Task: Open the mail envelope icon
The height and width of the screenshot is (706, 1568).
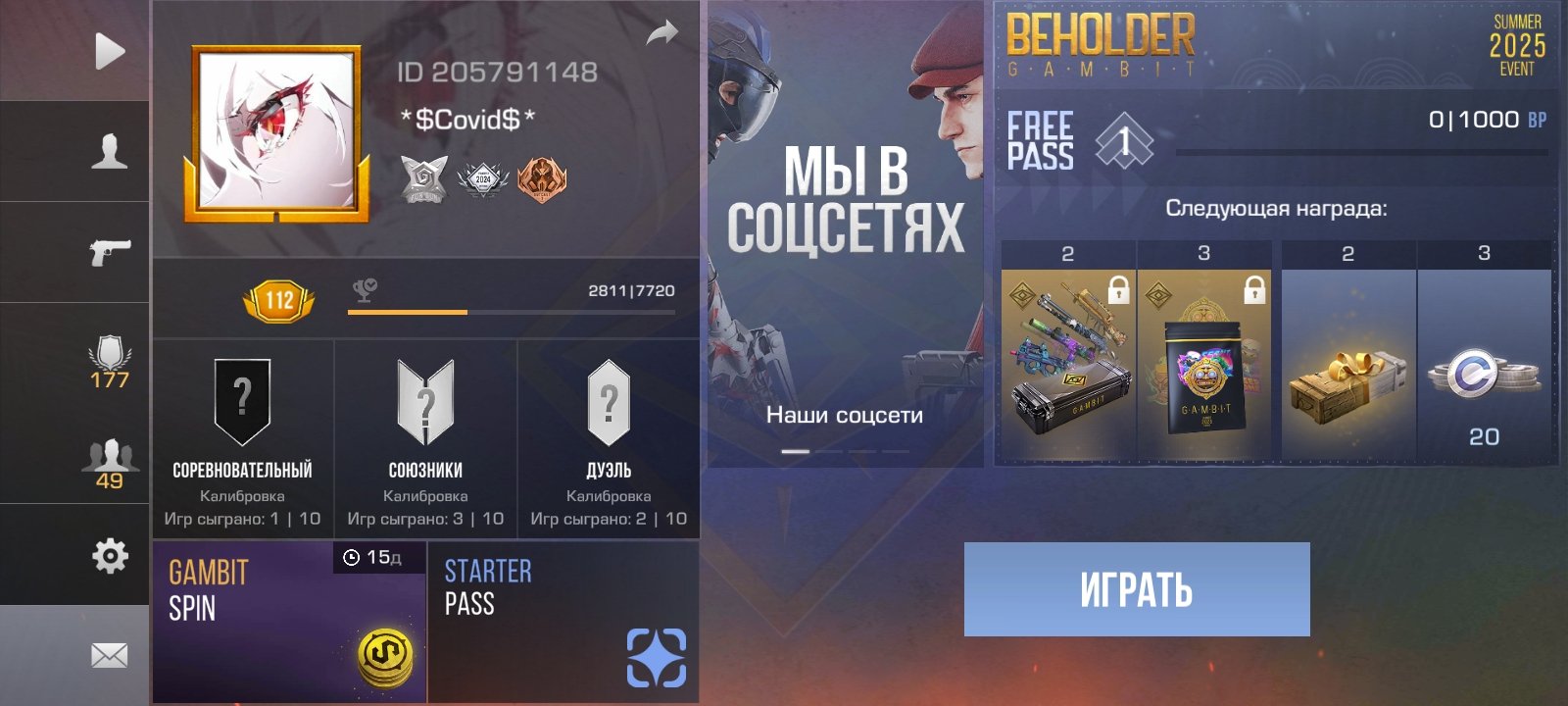Action: click(x=109, y=655)
